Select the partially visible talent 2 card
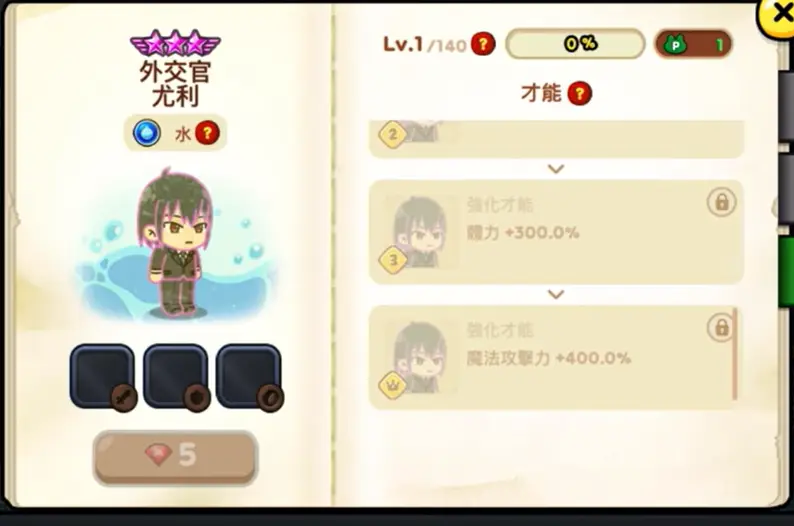 (556, 139)
